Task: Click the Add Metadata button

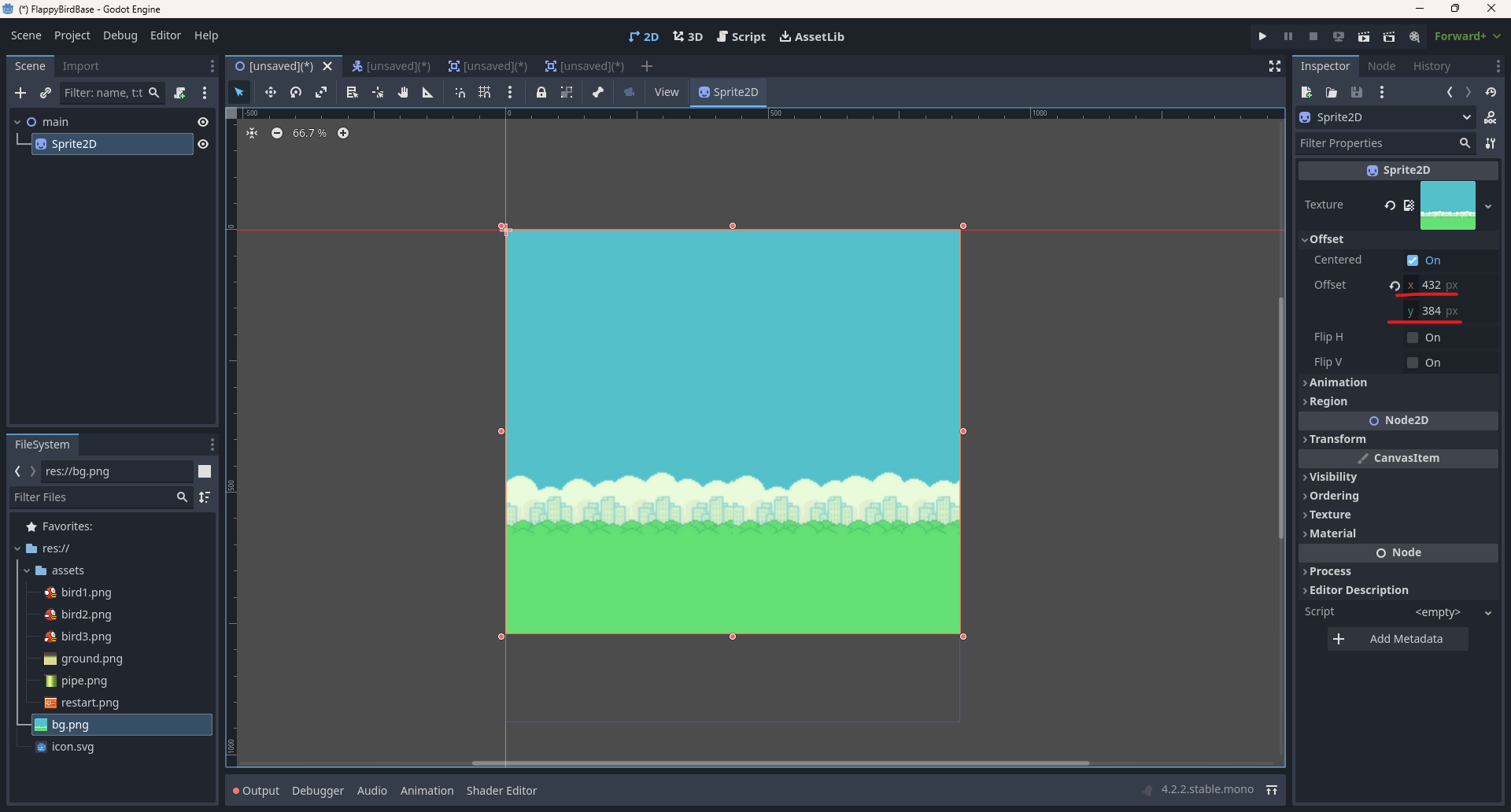Action: pyautogui.click(x=1398, y=639)
